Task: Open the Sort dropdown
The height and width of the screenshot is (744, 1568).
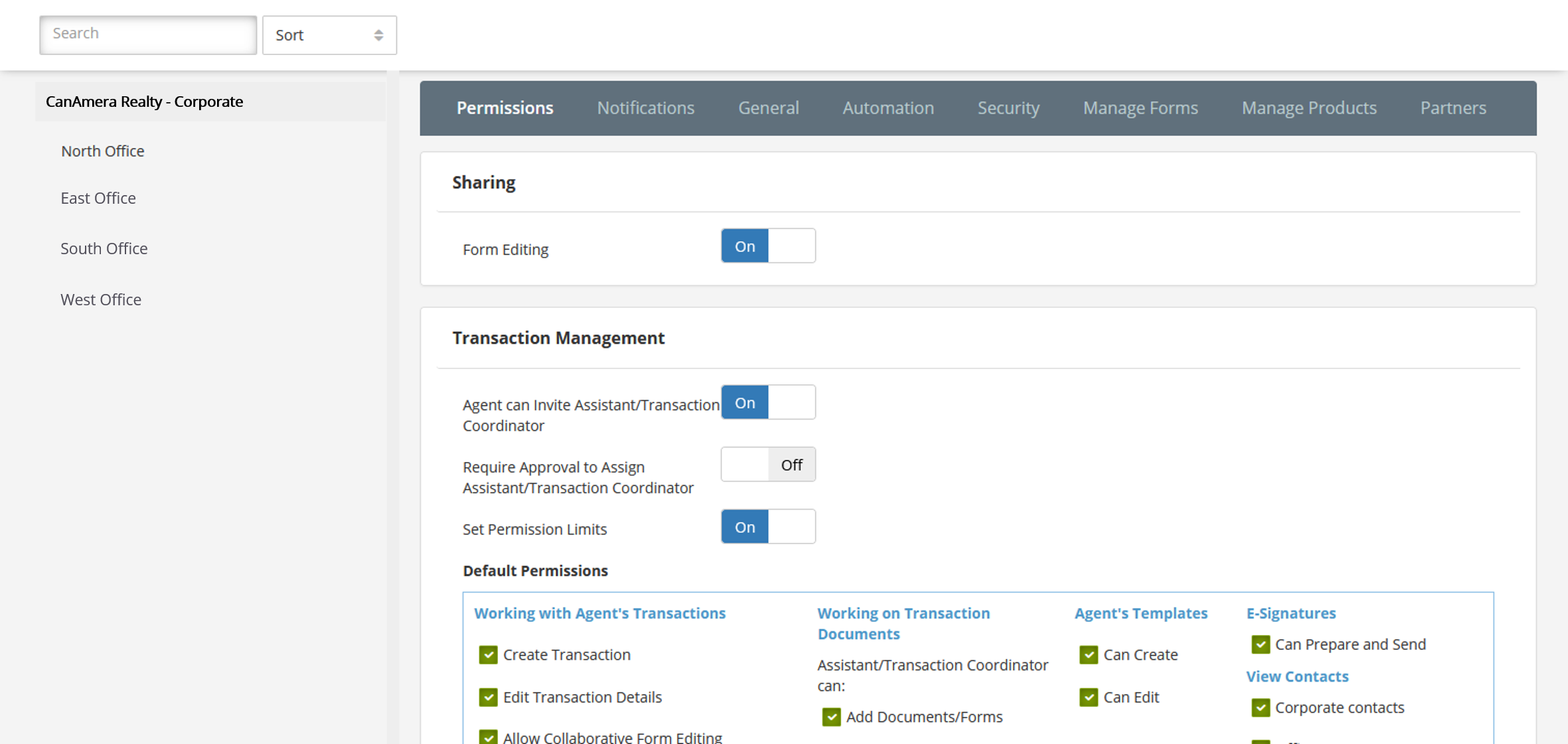Action: (x=329, y=35)
